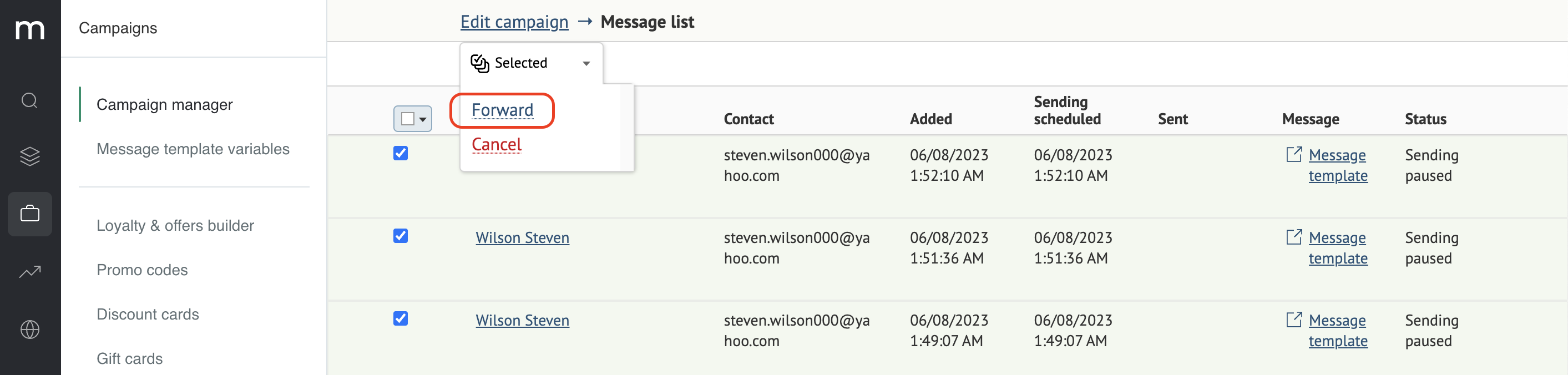Image resolution: width=1568 pixels, height=375 pixels.
Task: Open the stacked layers sidebar icon
Action: coord(30,156)
